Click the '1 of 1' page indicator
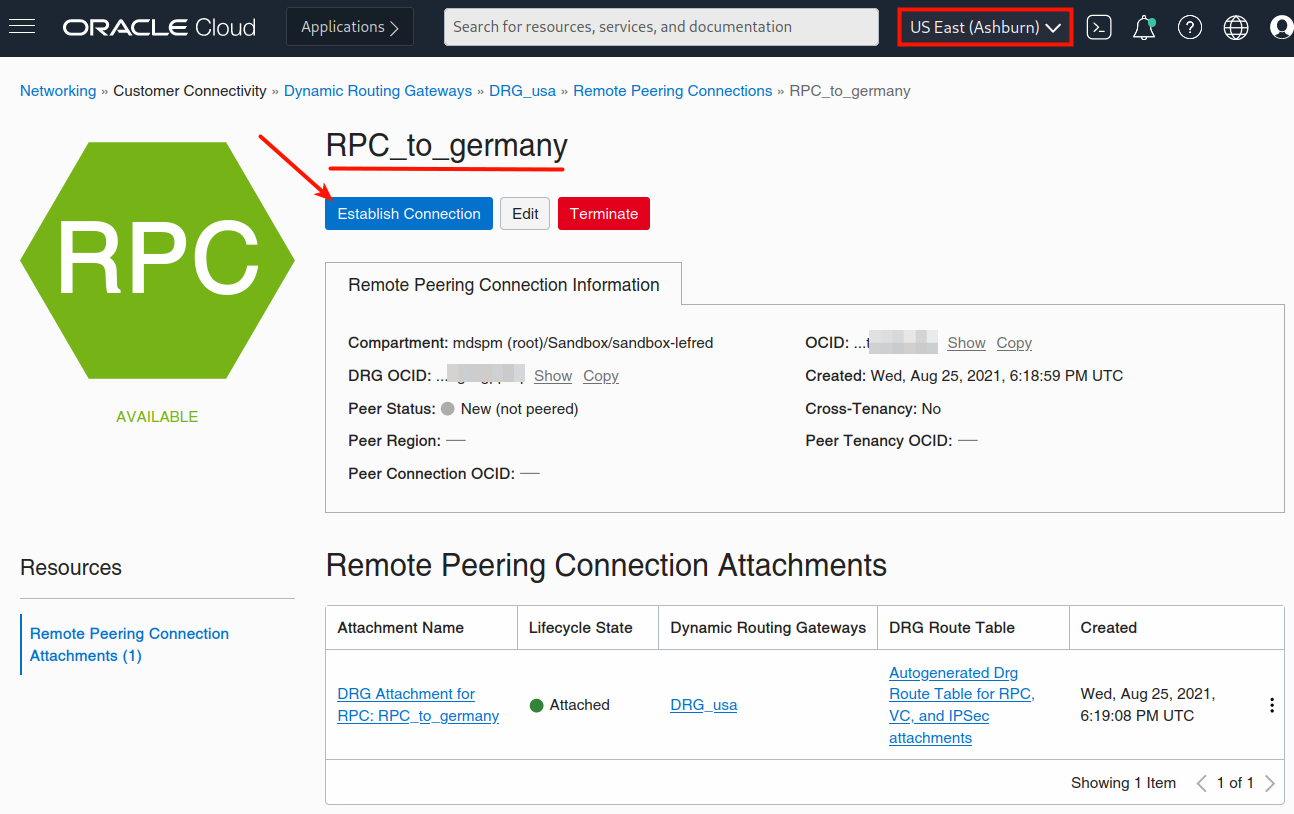Image resolution: width=1294 pixels, height=814 pixels. (1235, 783)
